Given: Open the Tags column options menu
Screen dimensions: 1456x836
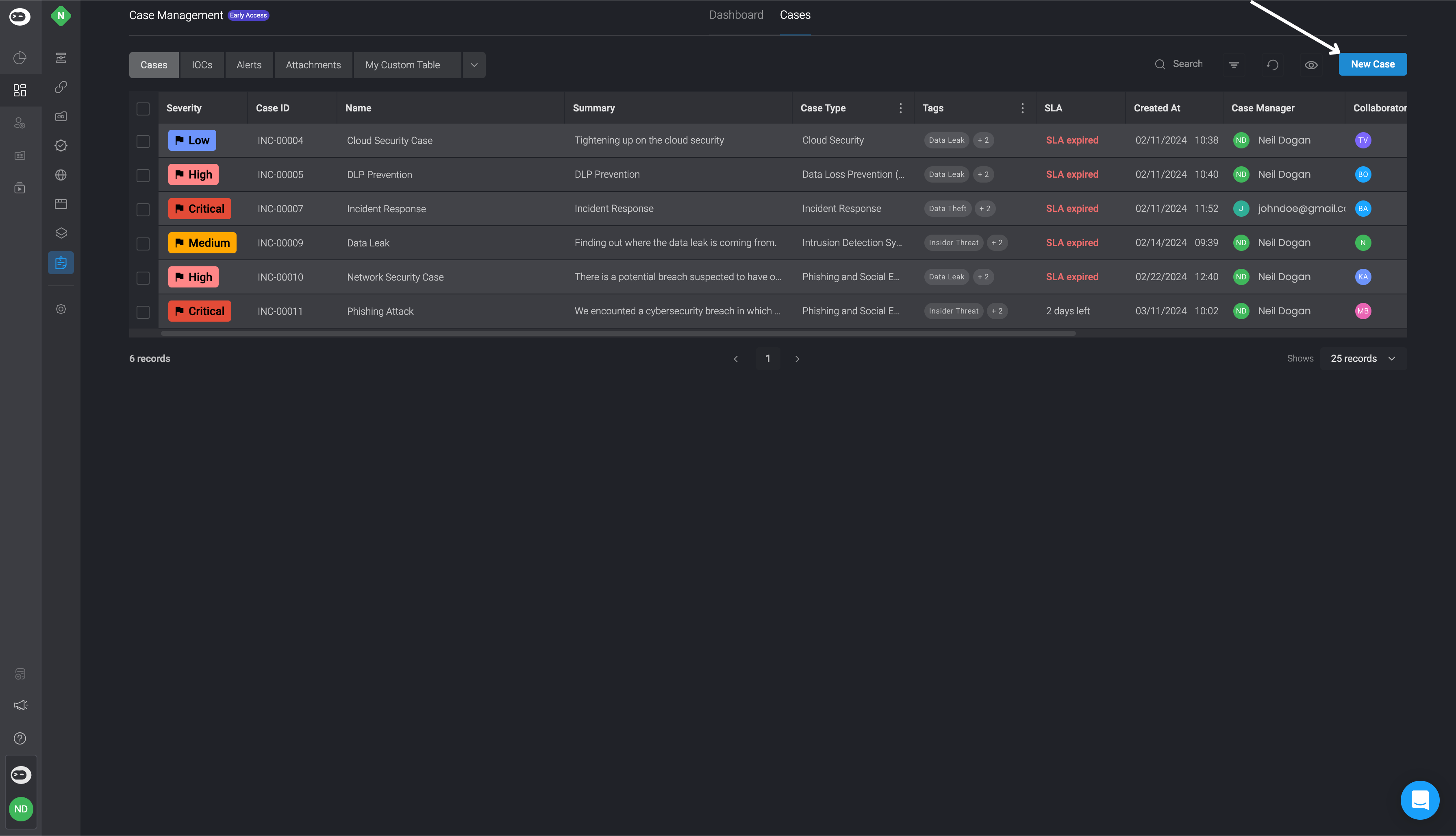Looking at the screenshot, I should (1022, 108).
